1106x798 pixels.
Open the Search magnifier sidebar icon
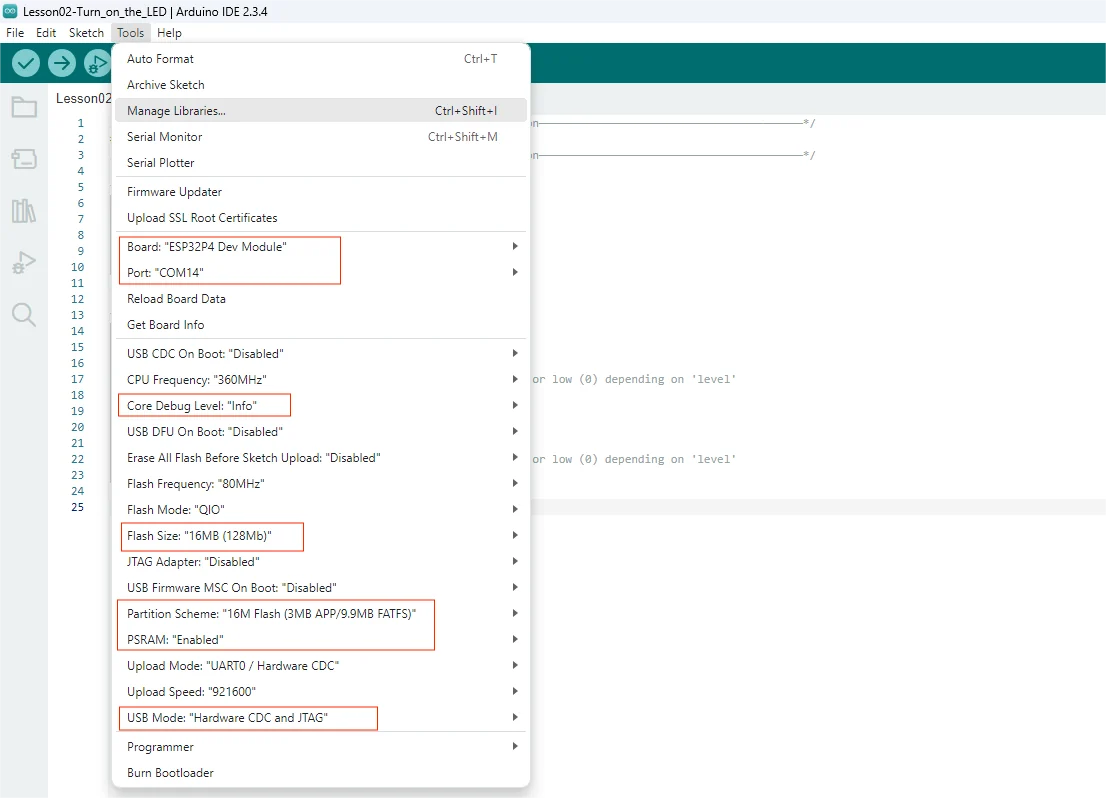[24, 315]
